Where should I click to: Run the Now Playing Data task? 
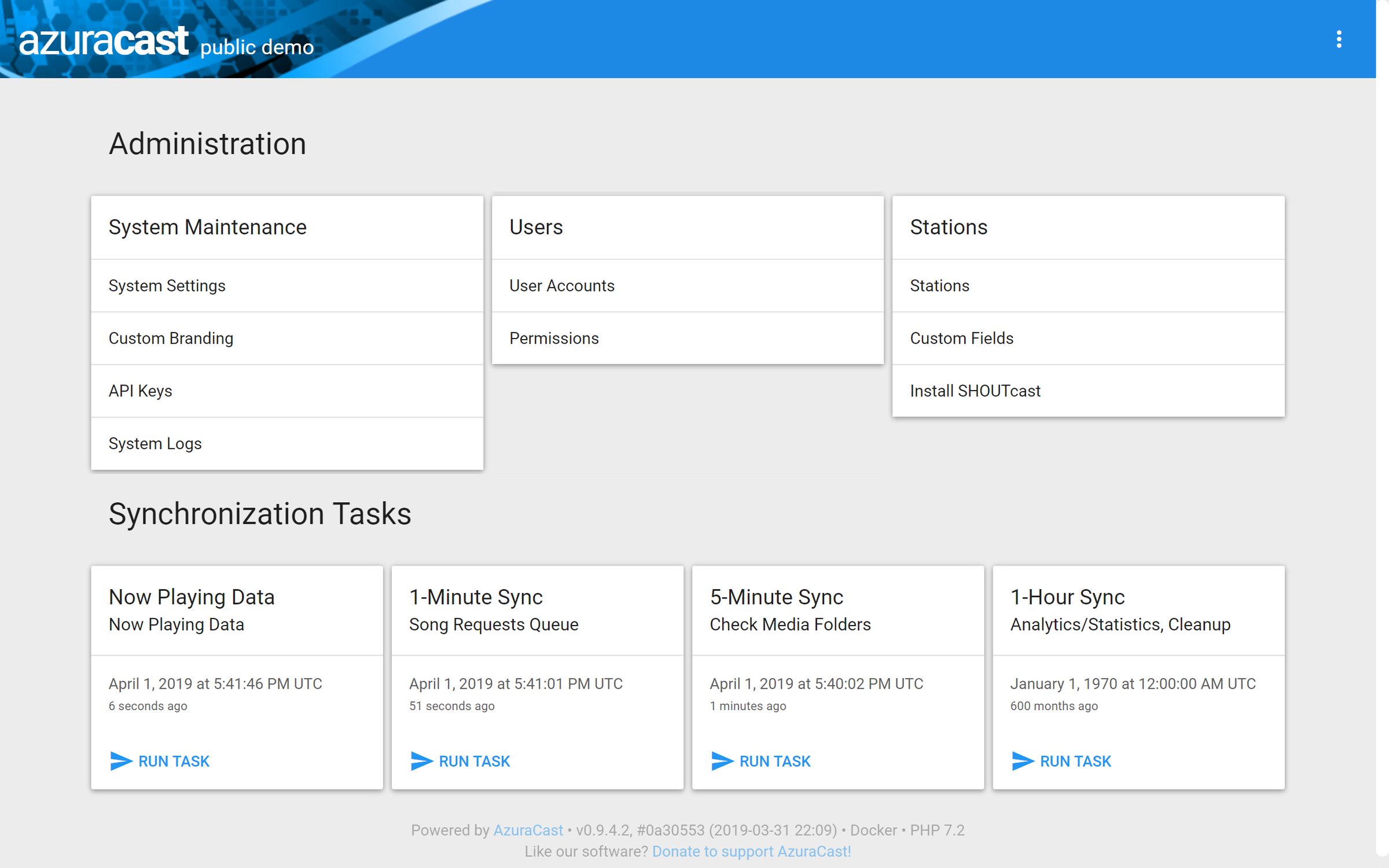pyautogui.click(x=174, y=760)
